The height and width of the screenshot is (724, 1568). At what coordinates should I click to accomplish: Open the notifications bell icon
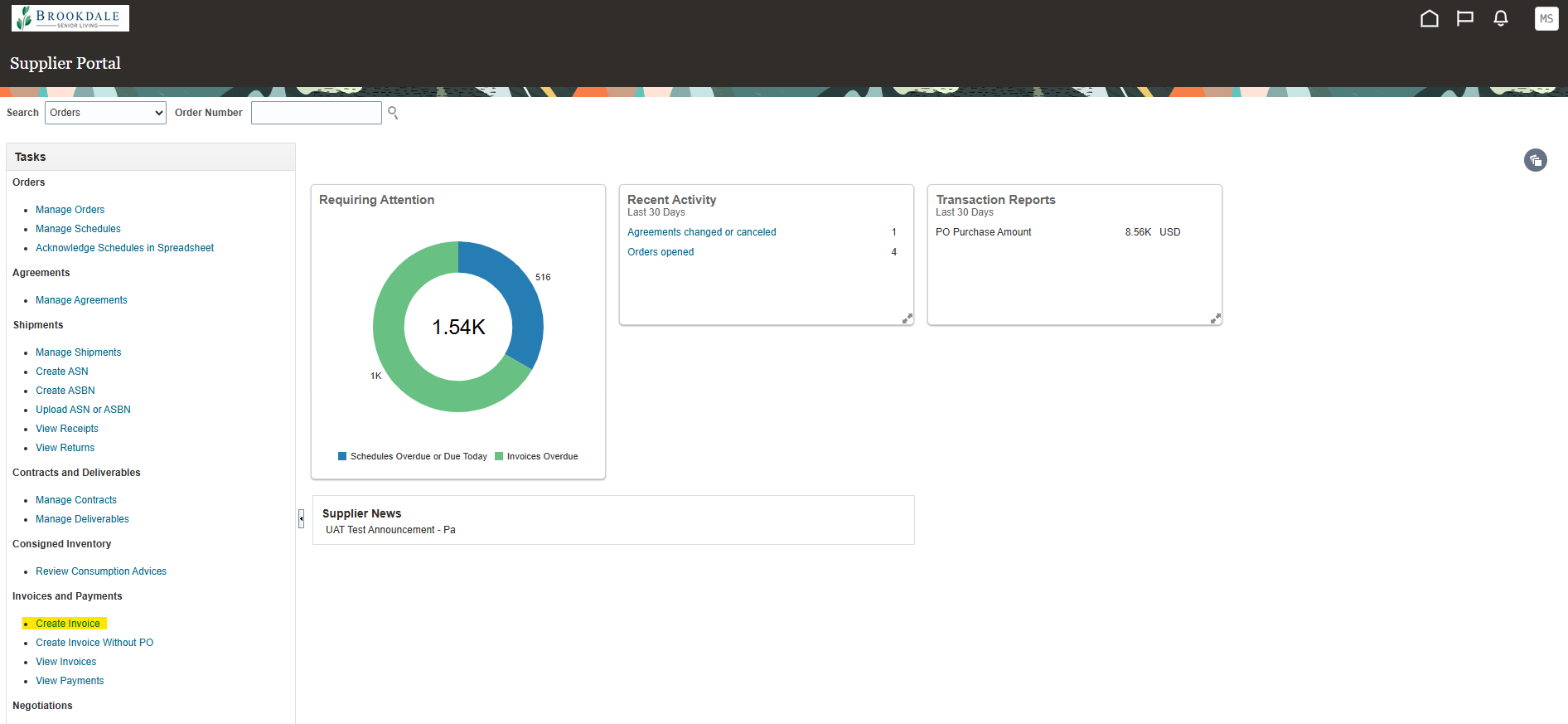pyautogui.click(x=1500, y=18)
